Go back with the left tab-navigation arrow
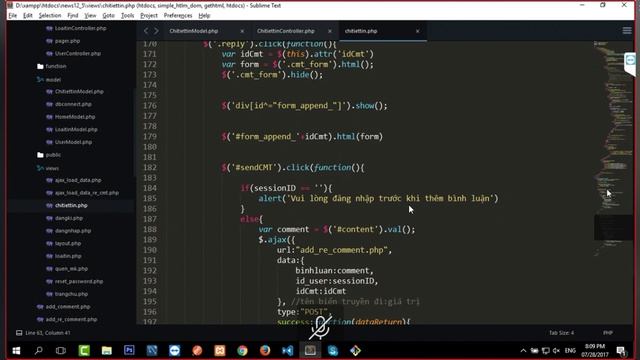Image resolution: width=640 pixels, height=360 pixels. click(x=146, y=31)
